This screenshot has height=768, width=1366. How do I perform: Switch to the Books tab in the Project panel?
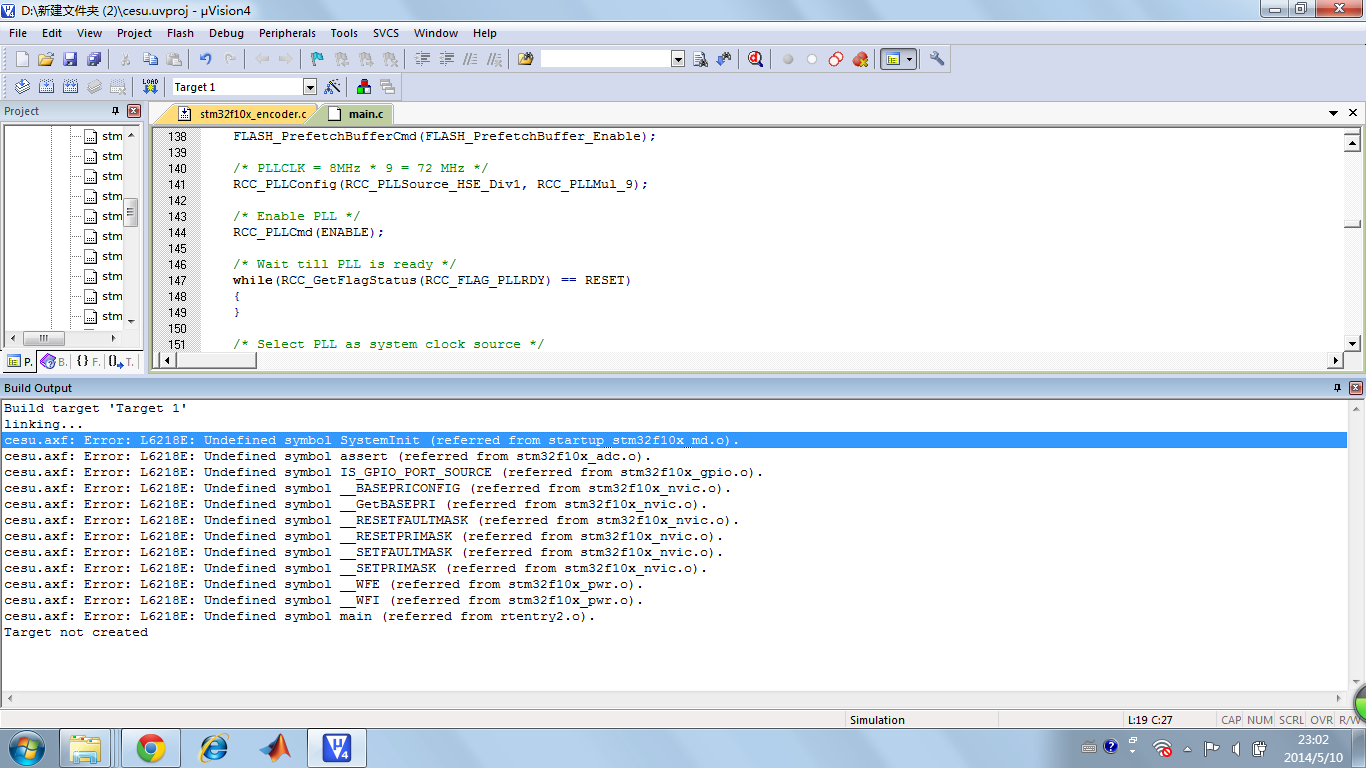click(54, 362)
